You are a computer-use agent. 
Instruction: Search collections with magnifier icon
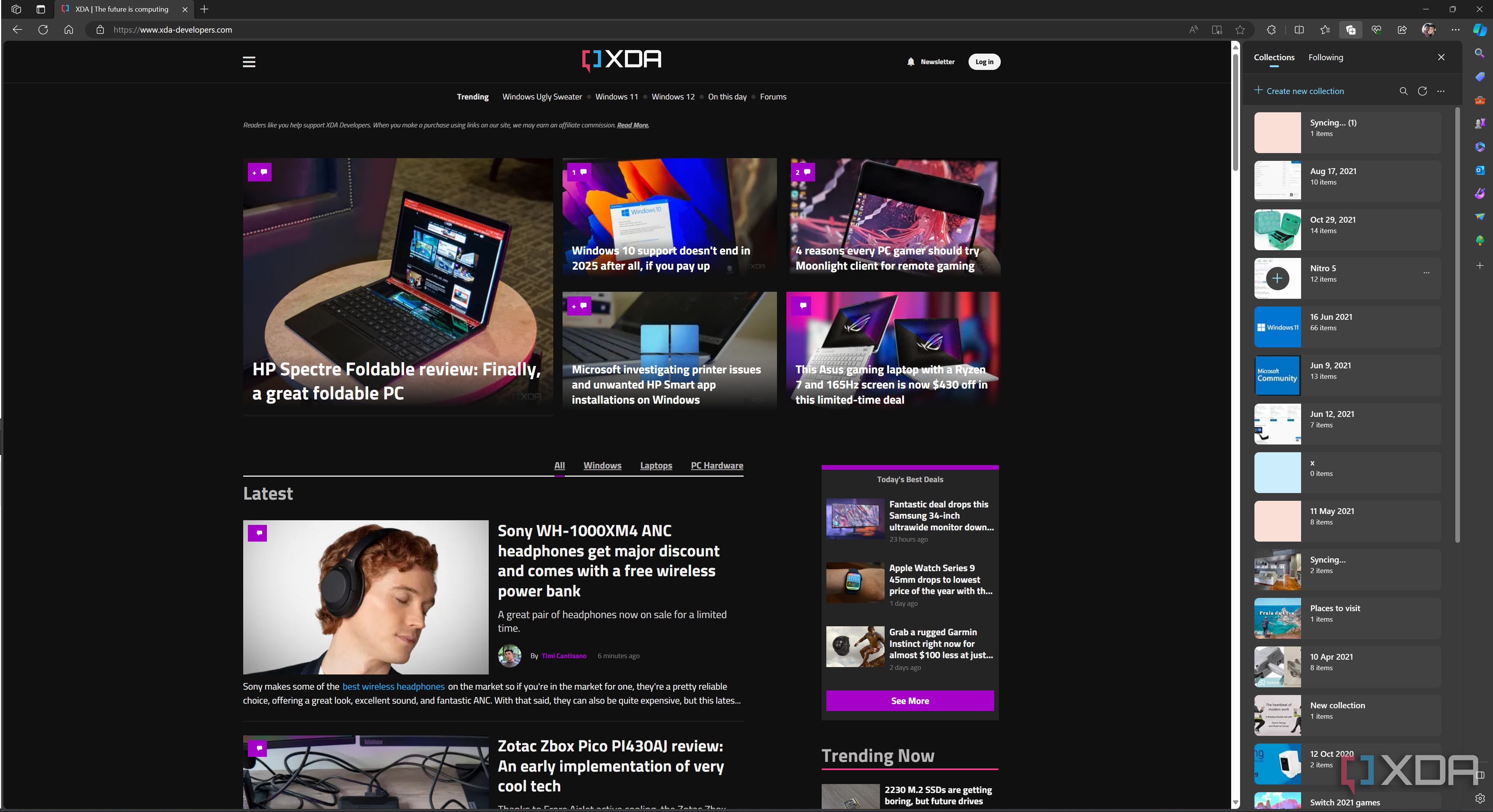(x=1403, y=91)
